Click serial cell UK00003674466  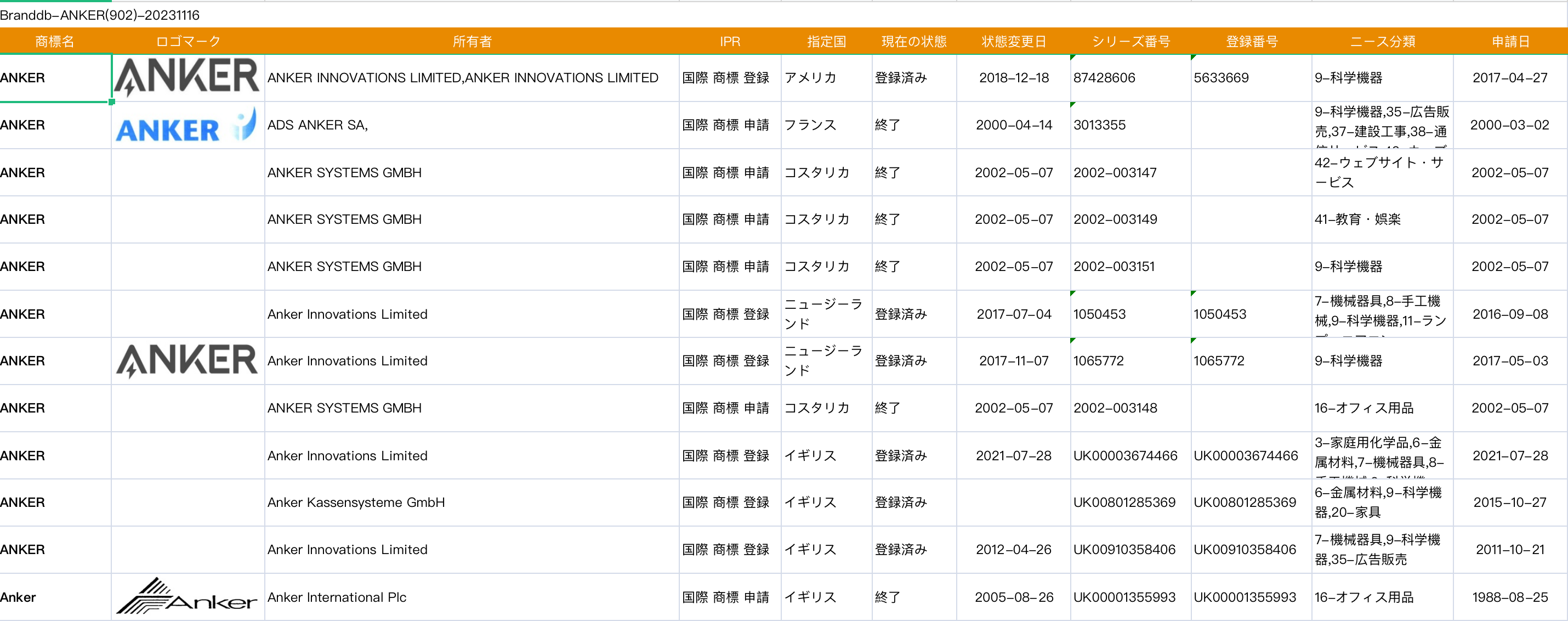(x=1131, y=455)
